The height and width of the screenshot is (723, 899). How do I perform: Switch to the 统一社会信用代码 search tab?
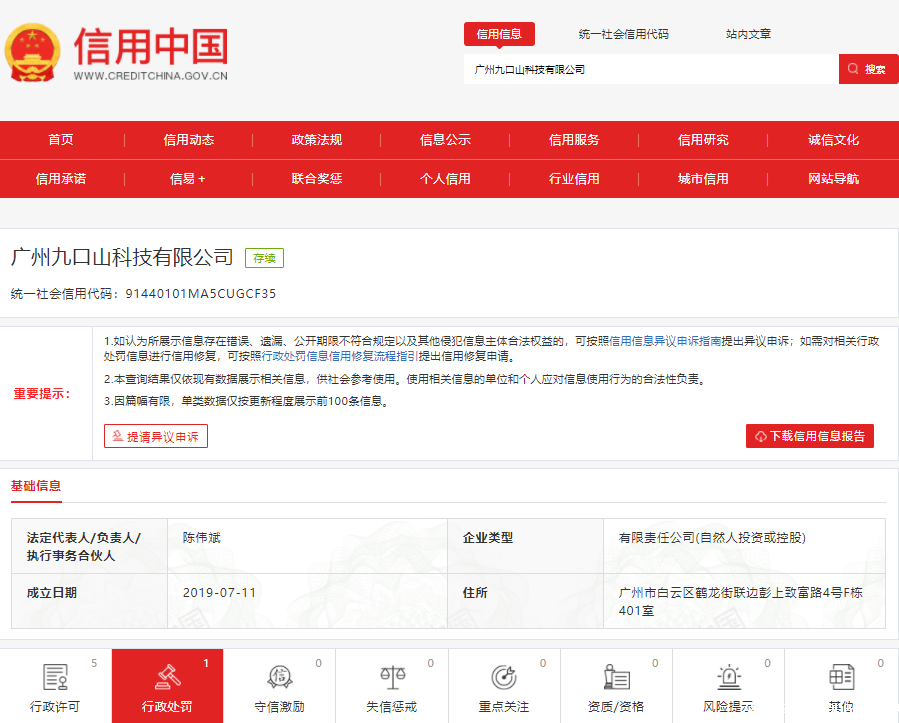[x=622, y=33]
